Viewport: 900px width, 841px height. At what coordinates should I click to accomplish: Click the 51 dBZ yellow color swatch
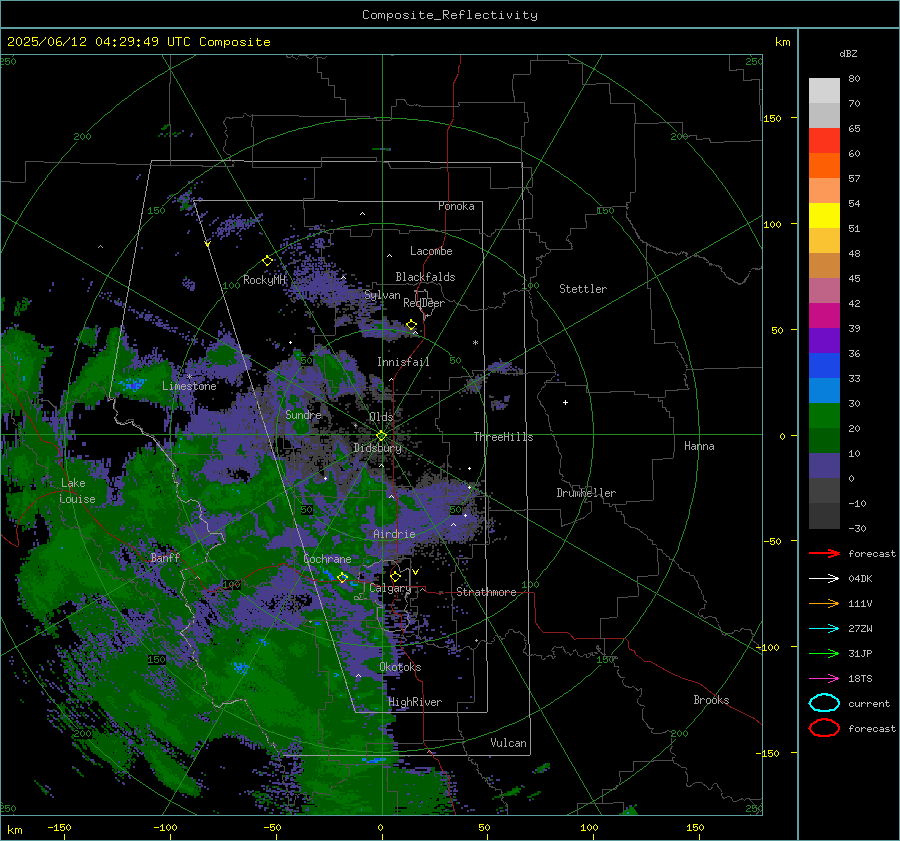(824, 215)
